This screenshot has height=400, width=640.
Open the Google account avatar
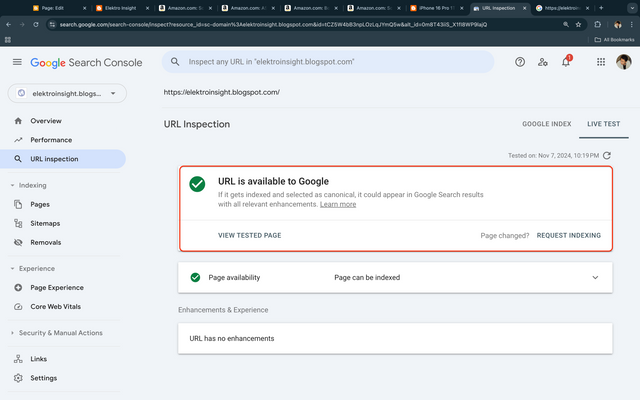pyautogui.click(x=624, y=62)
